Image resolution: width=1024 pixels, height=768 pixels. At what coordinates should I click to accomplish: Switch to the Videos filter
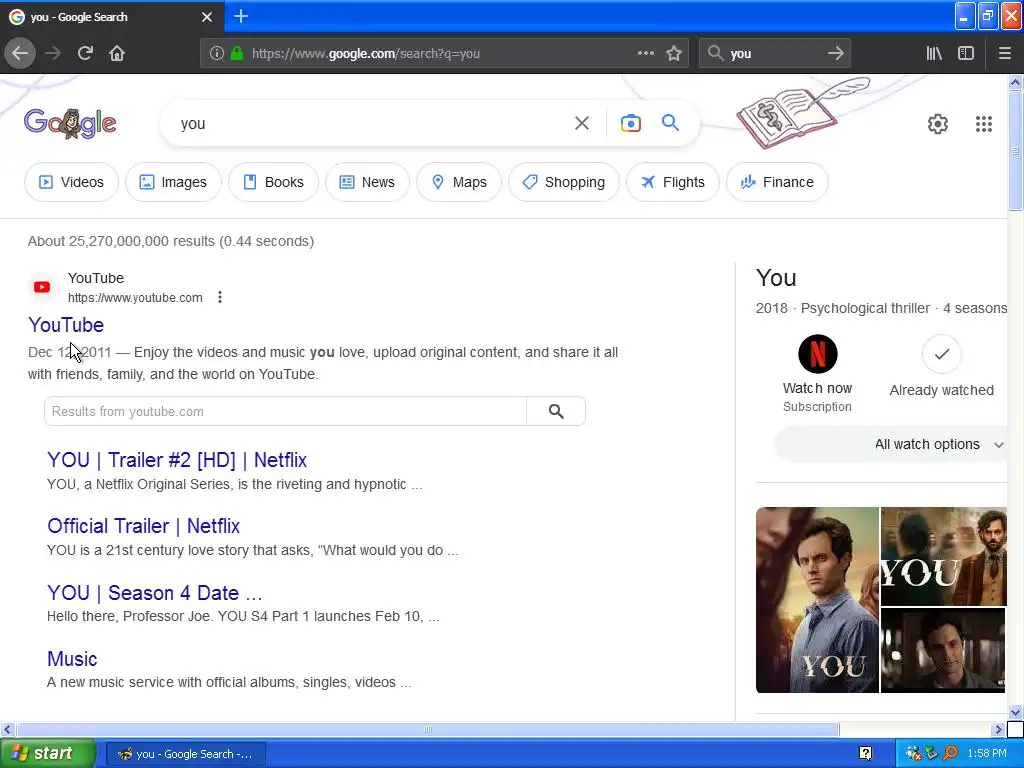tap(71, 182)
